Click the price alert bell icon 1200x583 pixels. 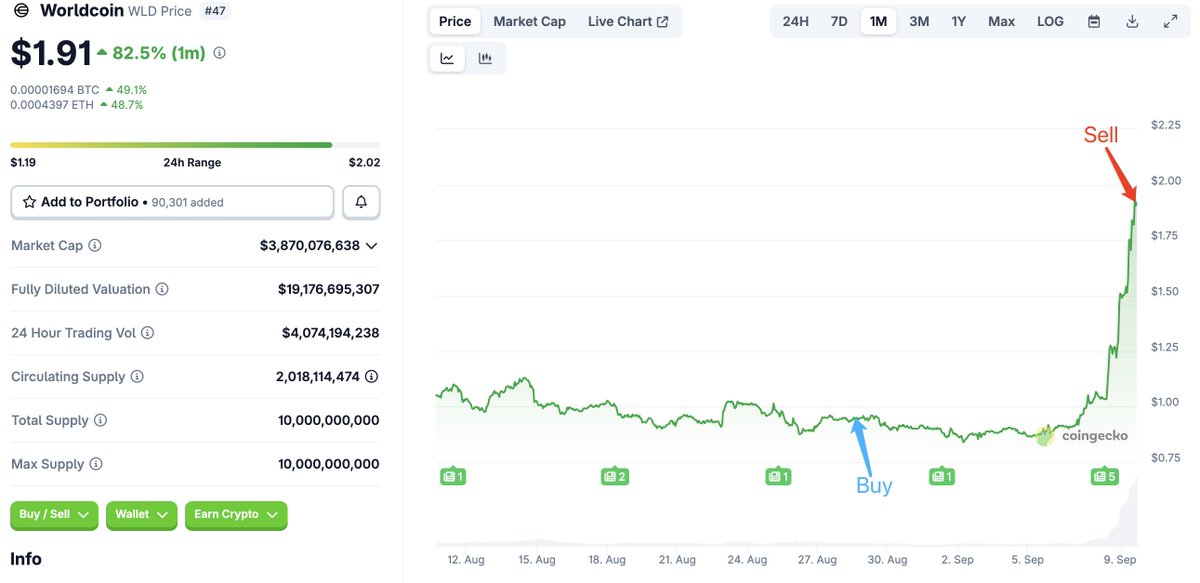[361, 202]
